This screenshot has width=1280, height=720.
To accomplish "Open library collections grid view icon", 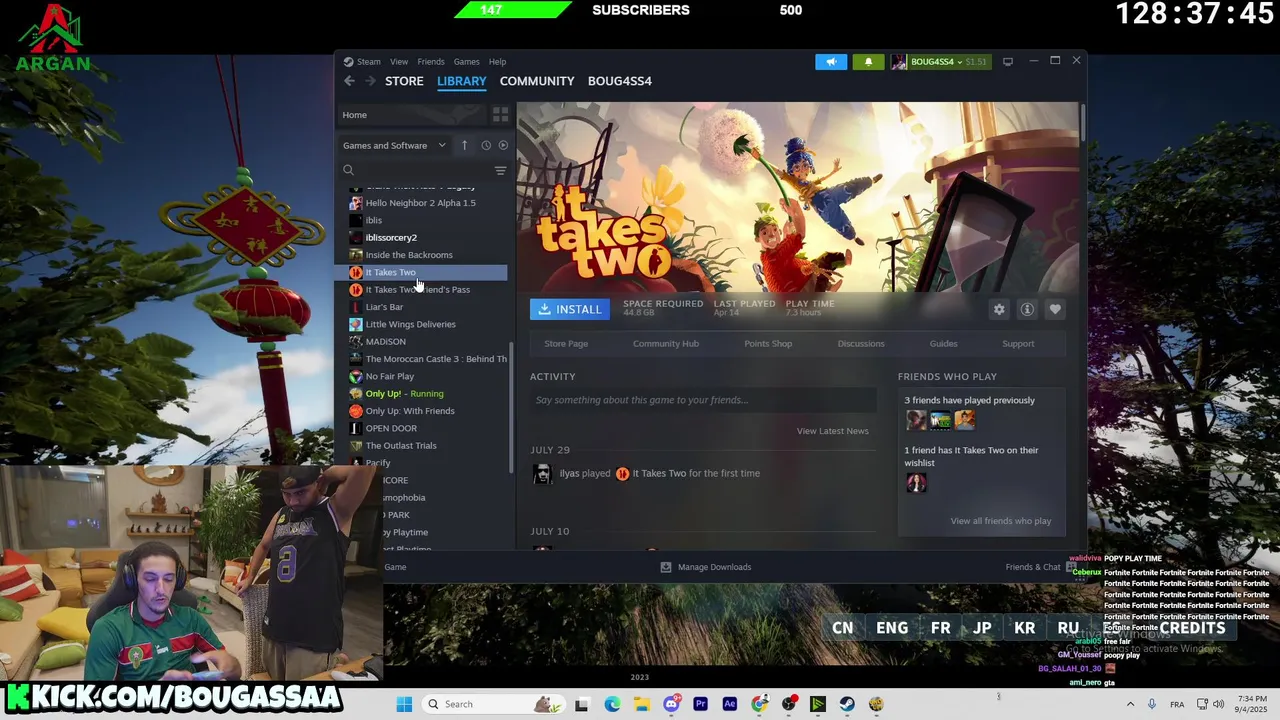I will 501,115.
